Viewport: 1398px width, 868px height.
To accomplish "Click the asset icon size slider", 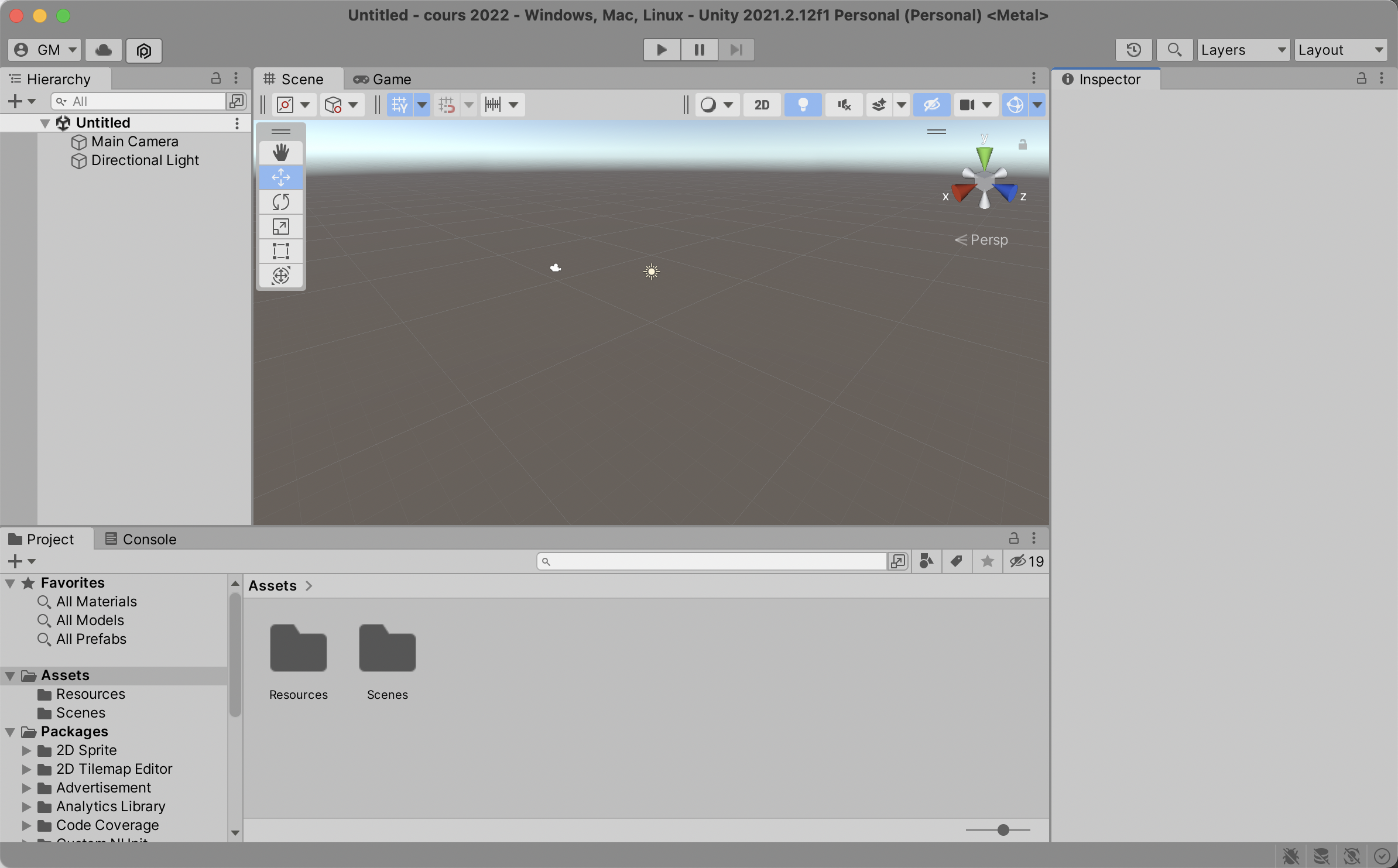I will coord(1003,830).
